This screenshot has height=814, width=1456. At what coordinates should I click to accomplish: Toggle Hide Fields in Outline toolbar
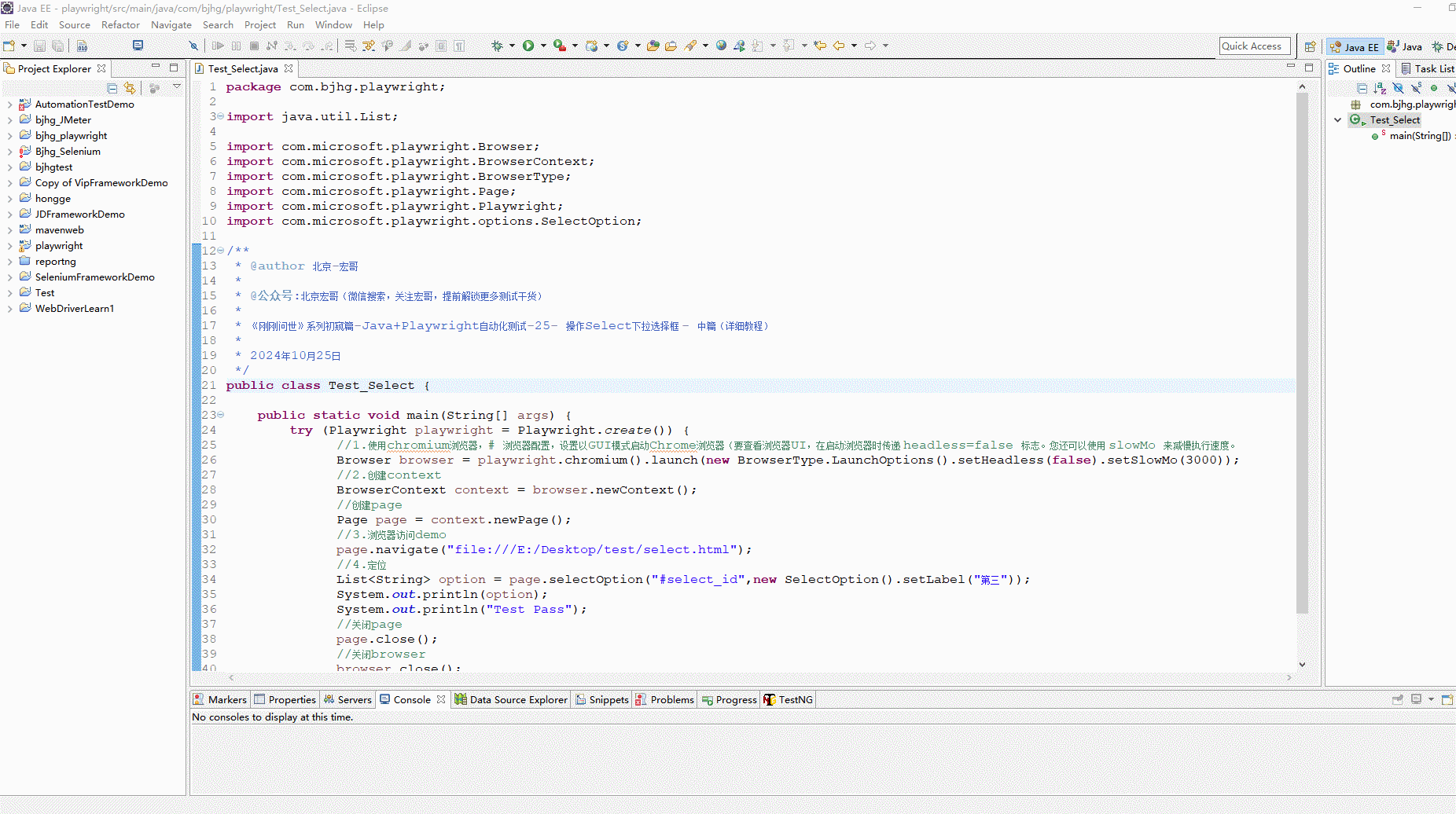coord(1398,88)
